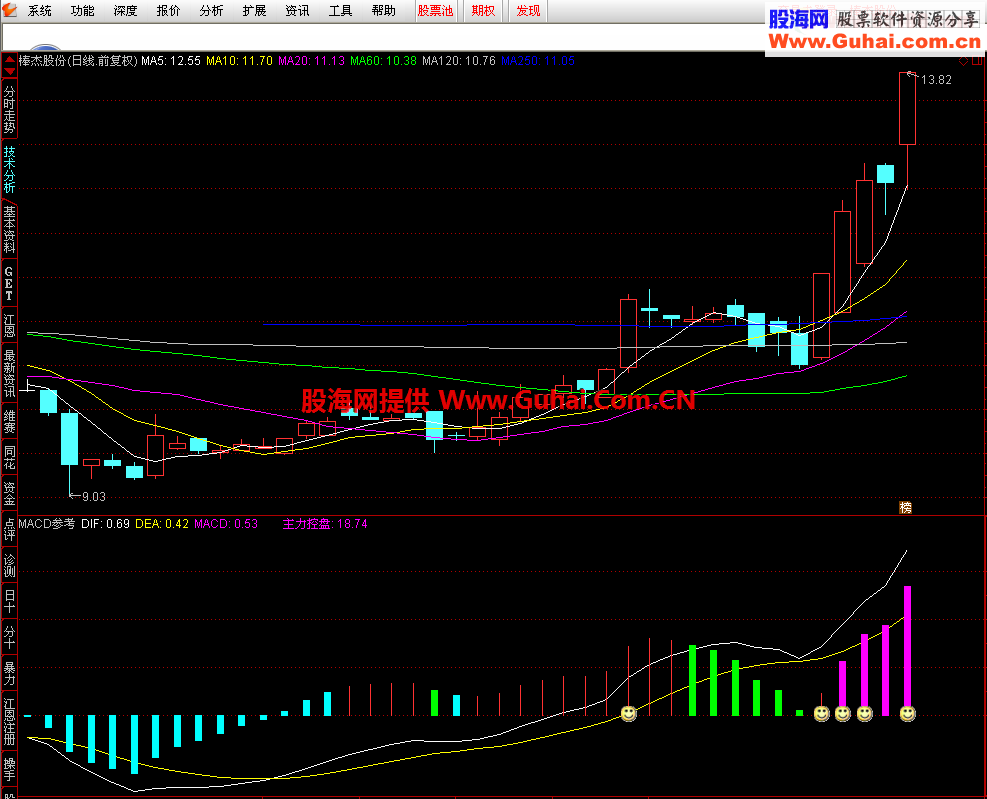Open the 功能 menu
The width and height of the screenshot is (987, 799).
(x=82, y=11)
